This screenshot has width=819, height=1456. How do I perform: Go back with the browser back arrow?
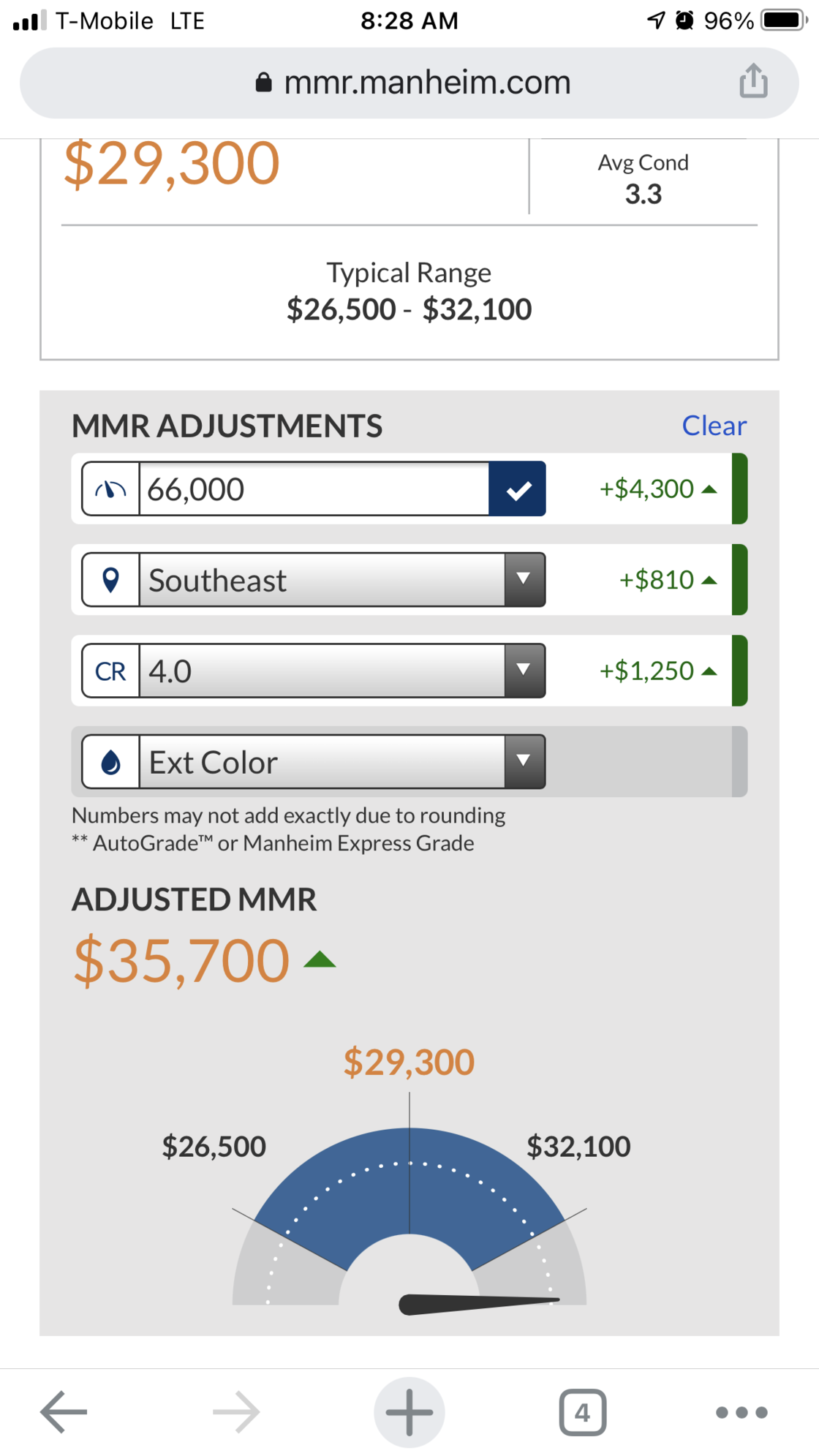click(64, 1411)
